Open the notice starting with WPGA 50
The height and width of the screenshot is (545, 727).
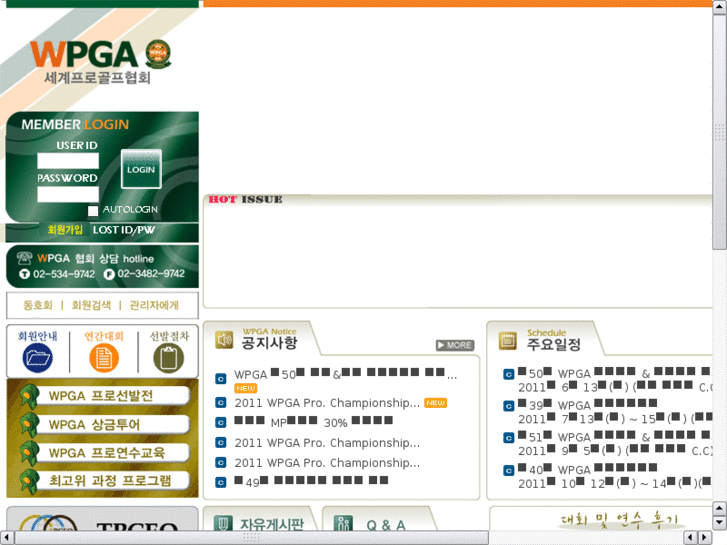(x=345, y=374)
